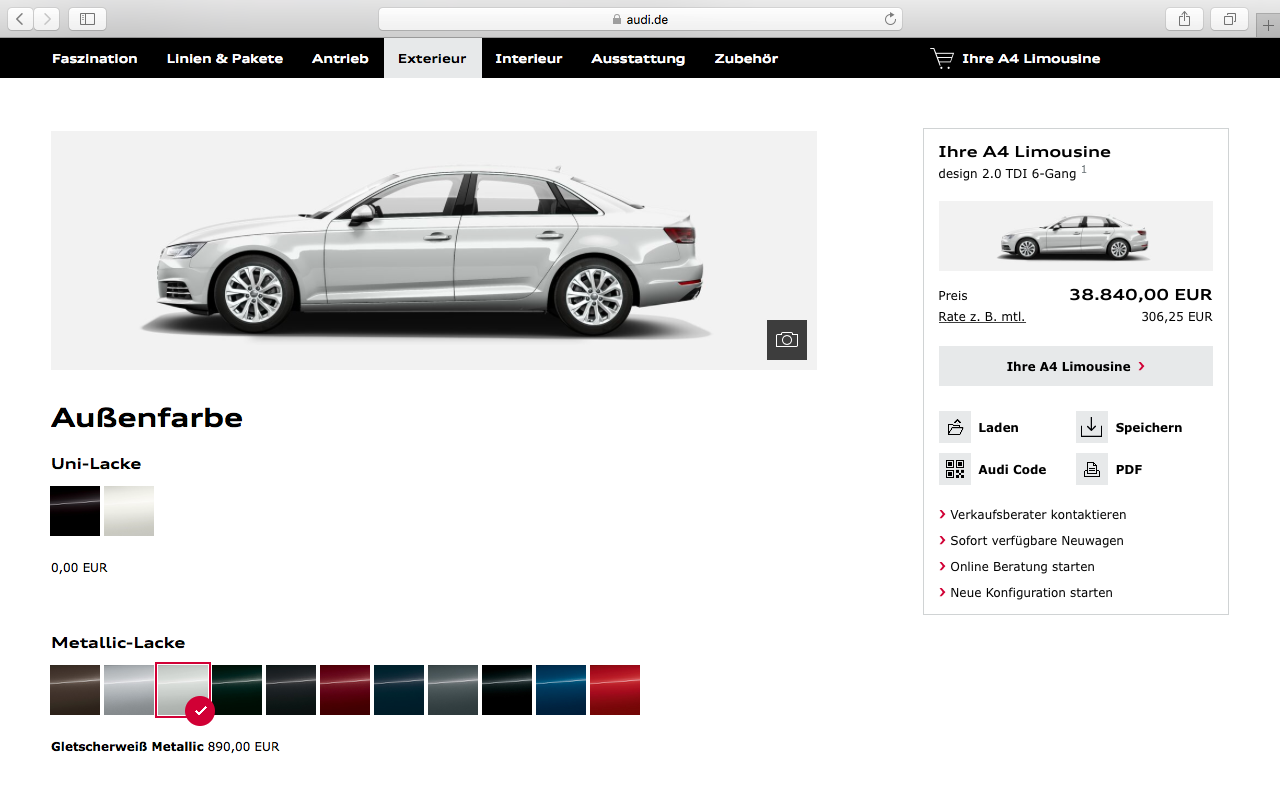The width and height of the screenshot is (1280, 800).
Task: Click the large A4 car image
Action: pos(434,251)
